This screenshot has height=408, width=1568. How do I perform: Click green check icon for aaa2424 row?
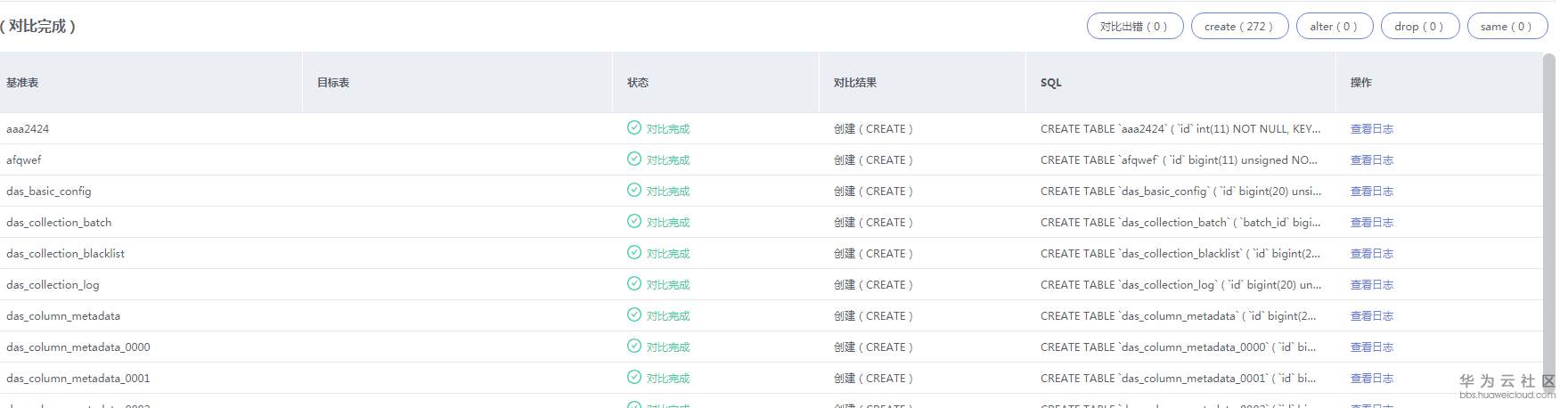point(634,128)
